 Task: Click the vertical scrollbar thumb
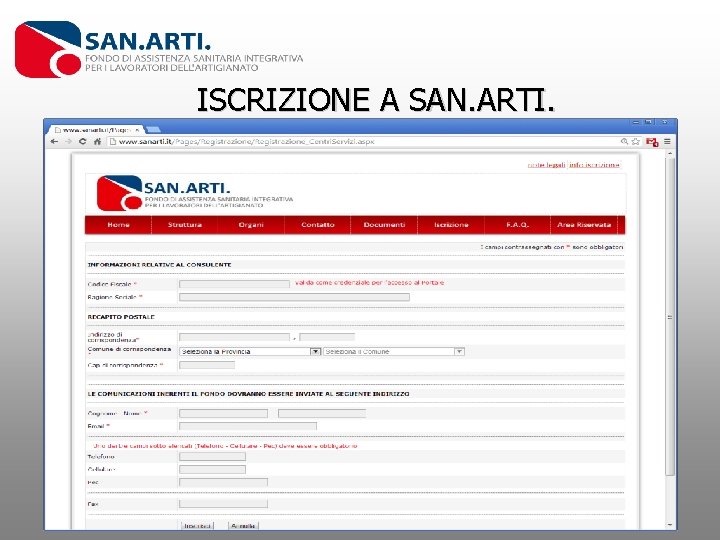(670, 317)
